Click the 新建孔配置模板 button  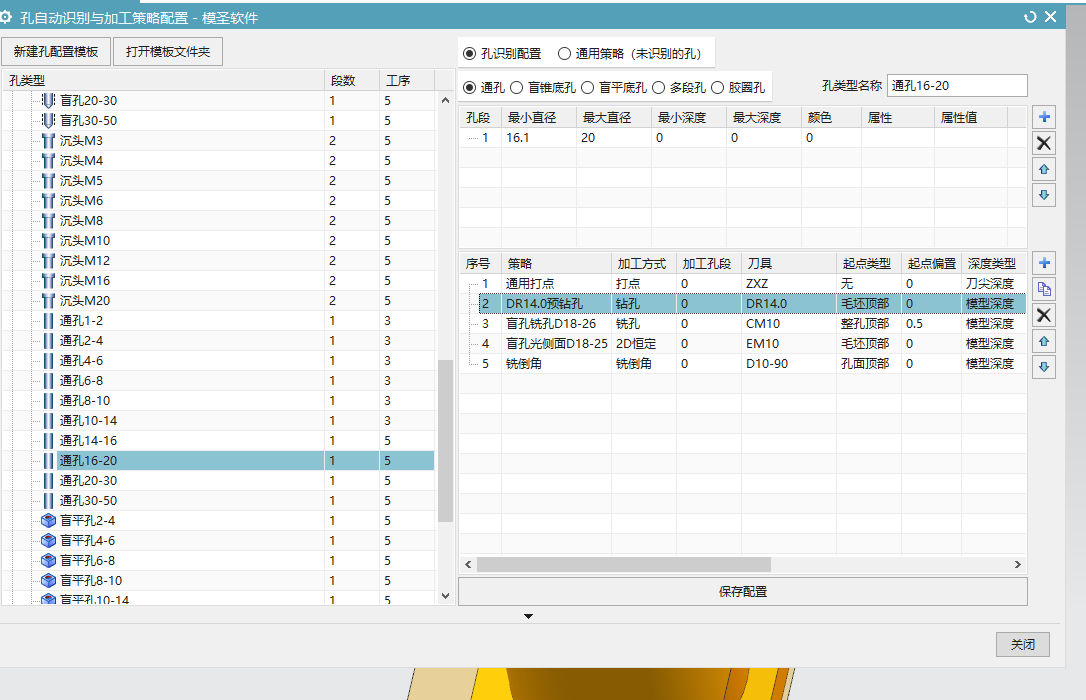coord(56,52)
